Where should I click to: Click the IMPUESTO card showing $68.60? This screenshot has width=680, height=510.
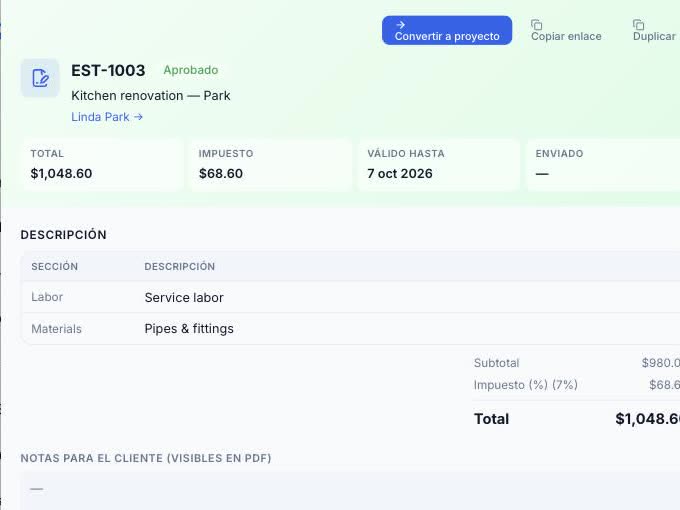(x=271, y=165)
